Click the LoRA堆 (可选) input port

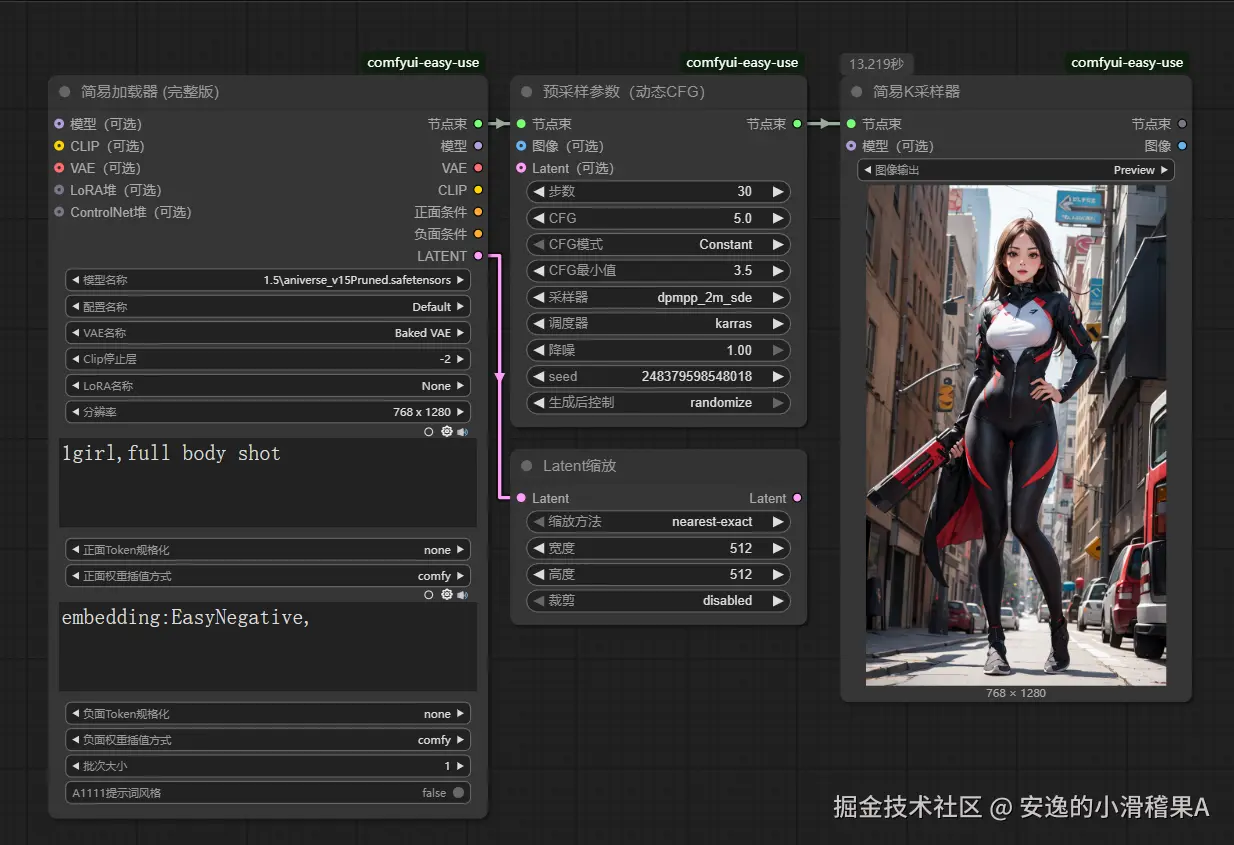pos(59,190)
